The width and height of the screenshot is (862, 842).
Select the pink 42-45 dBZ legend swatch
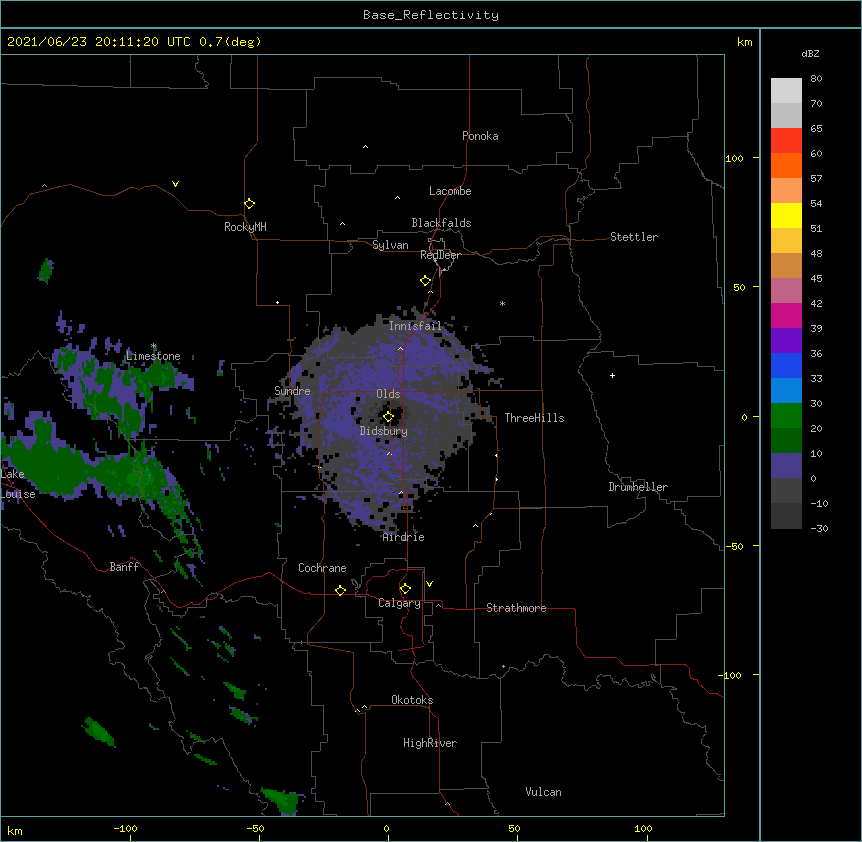pyautogui.click(x=786, y=291)
